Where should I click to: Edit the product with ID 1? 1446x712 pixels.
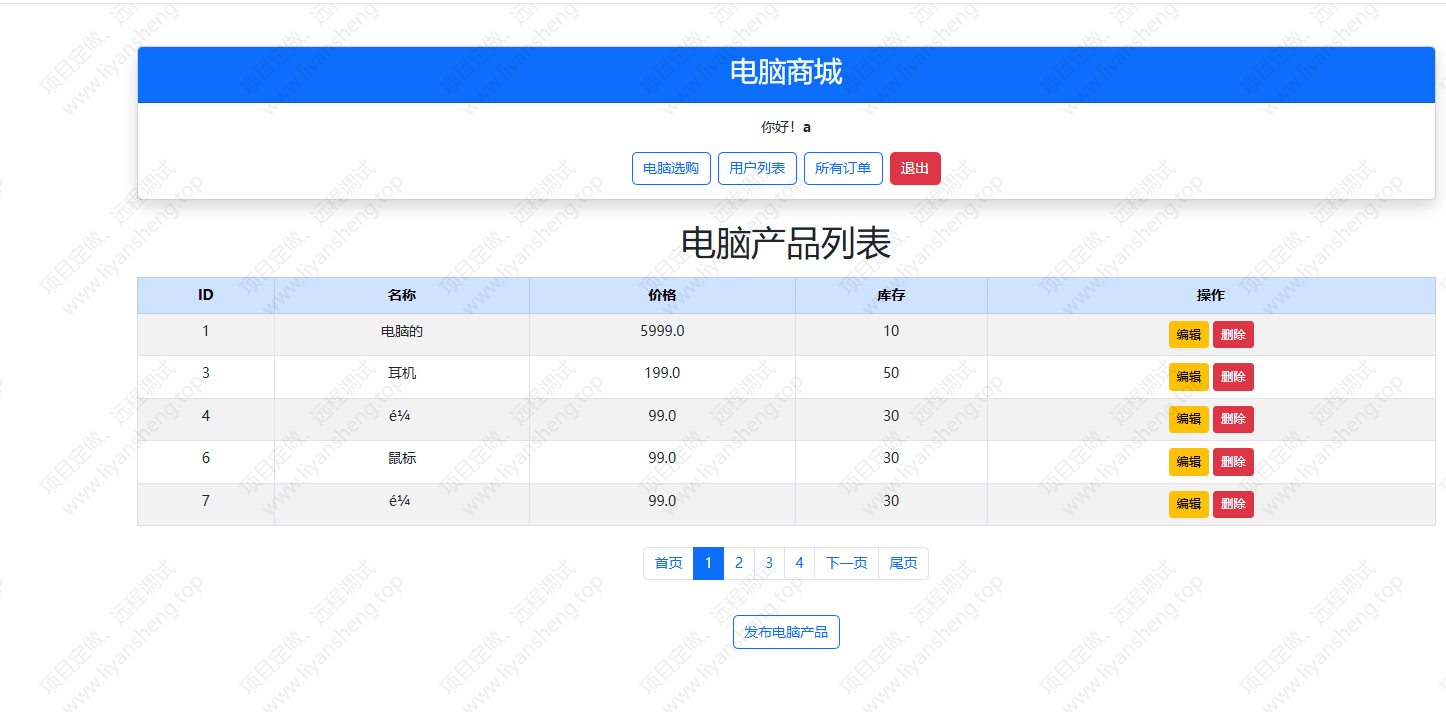(1189, 335)
